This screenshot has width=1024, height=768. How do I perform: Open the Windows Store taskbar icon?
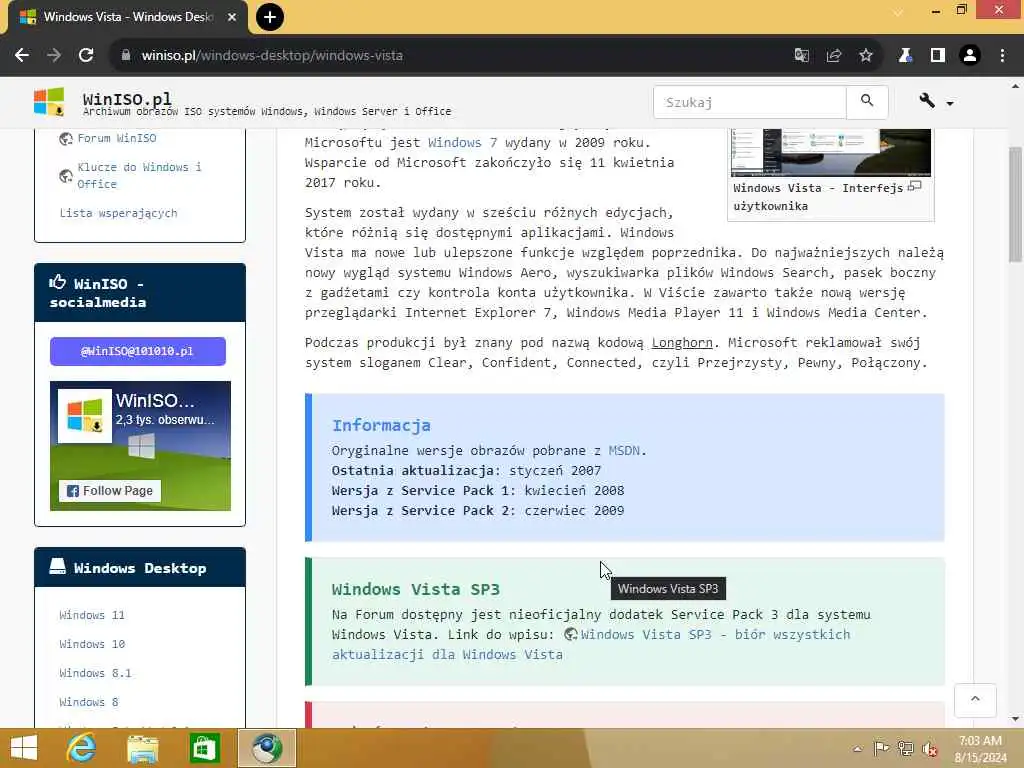[x=204, y=748]
